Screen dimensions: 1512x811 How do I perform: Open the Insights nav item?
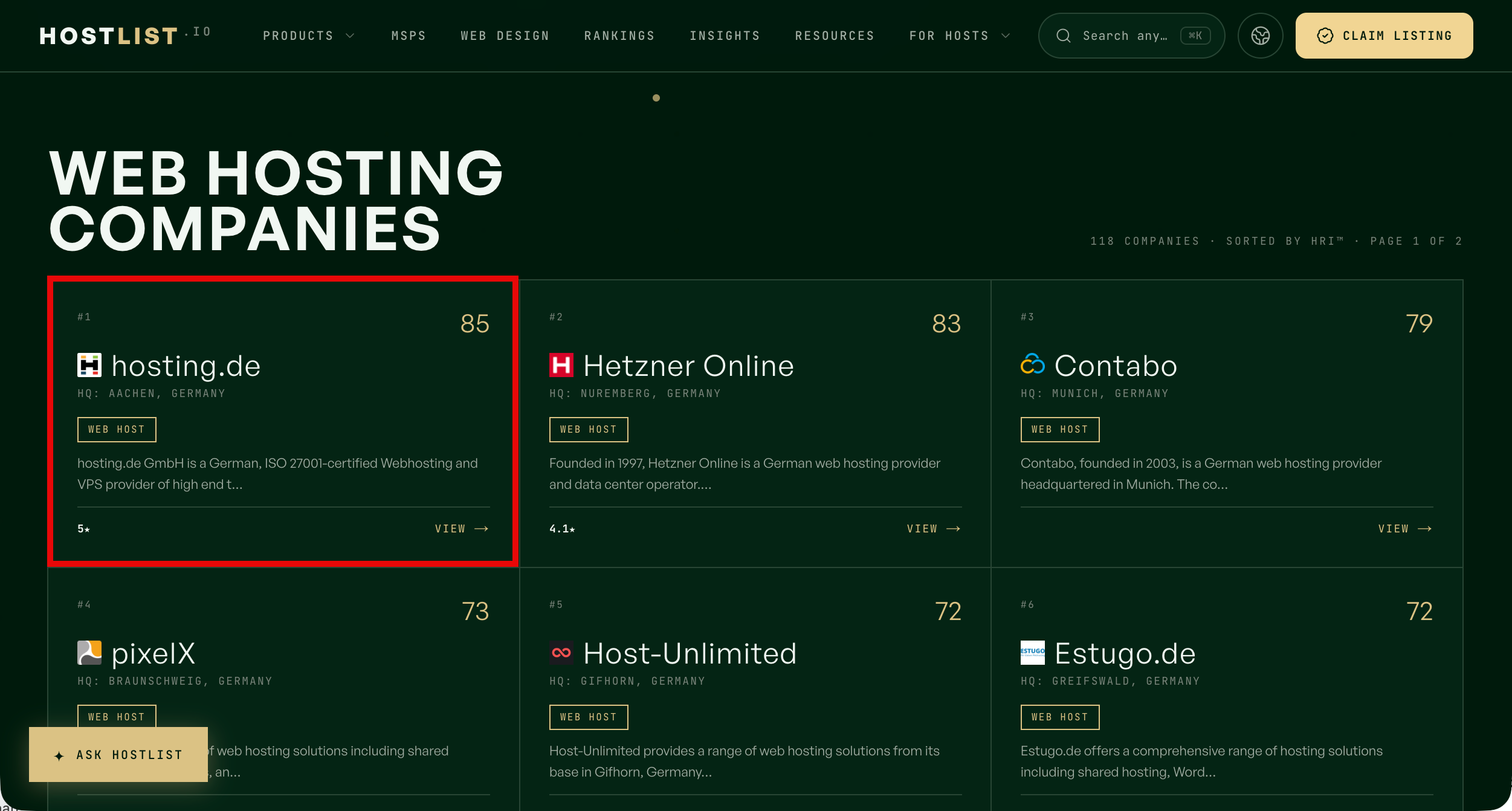[725, 36]
